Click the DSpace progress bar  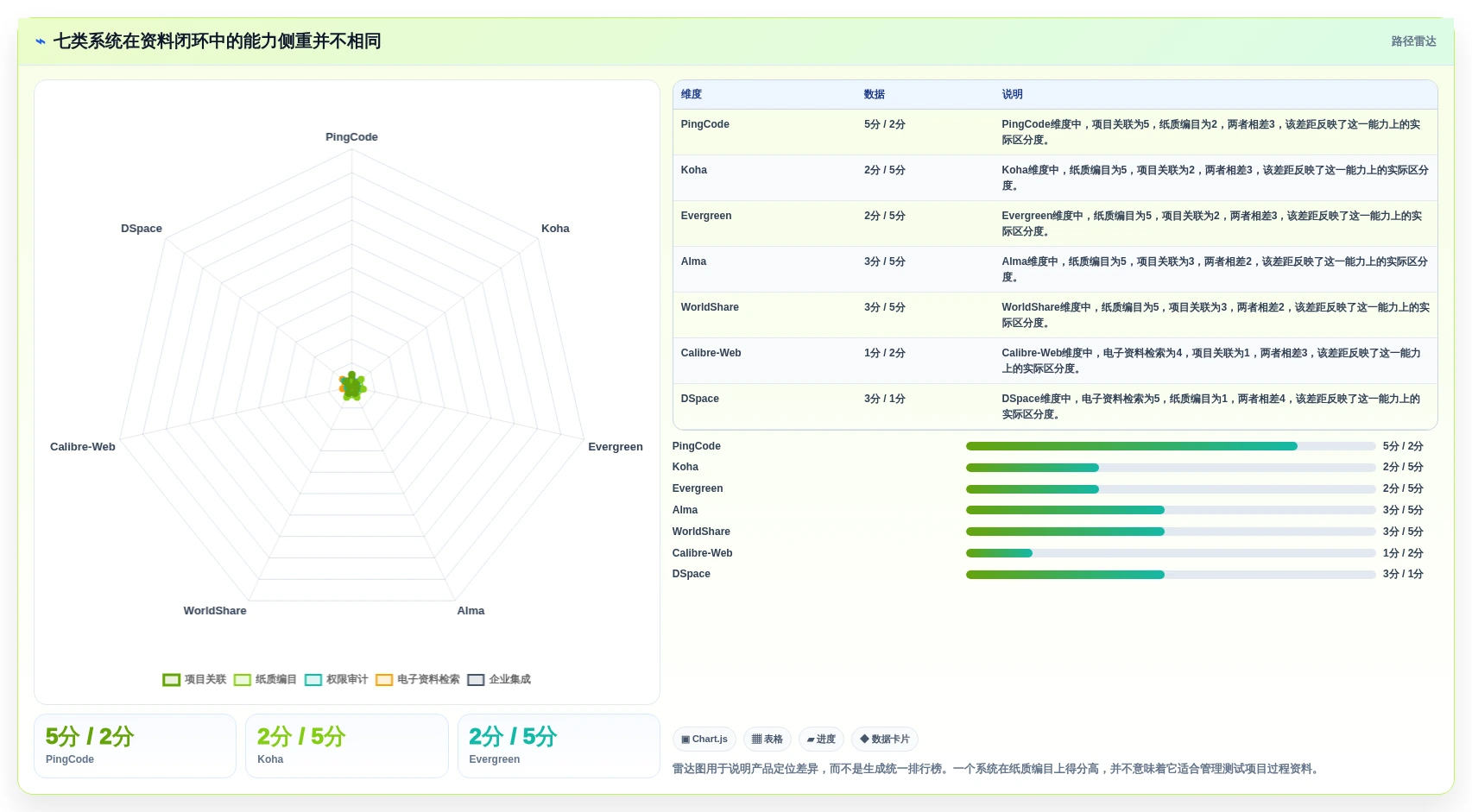1171,575
